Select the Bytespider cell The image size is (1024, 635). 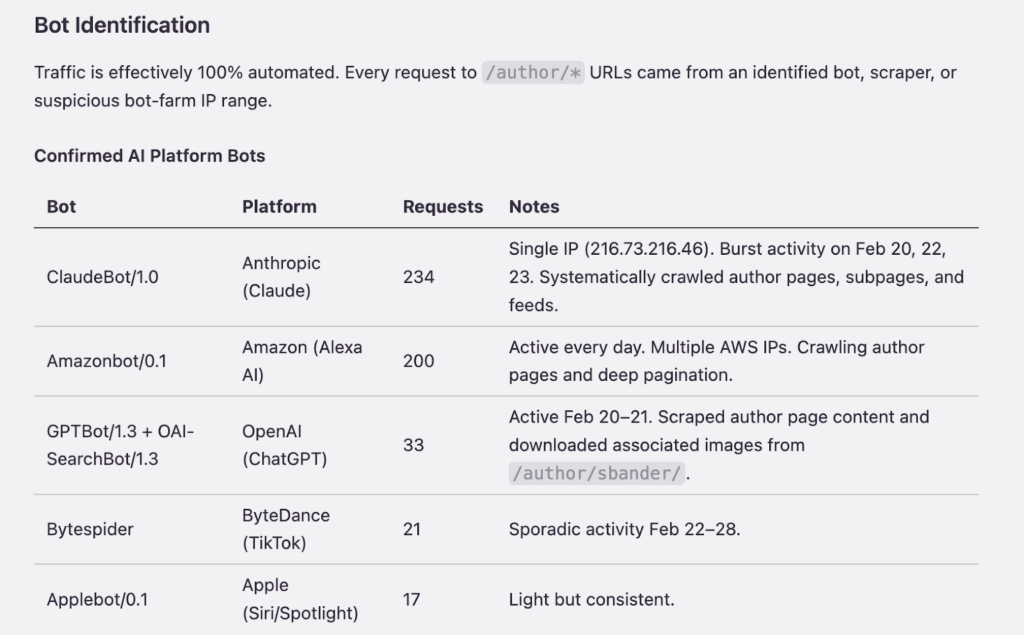90,529
